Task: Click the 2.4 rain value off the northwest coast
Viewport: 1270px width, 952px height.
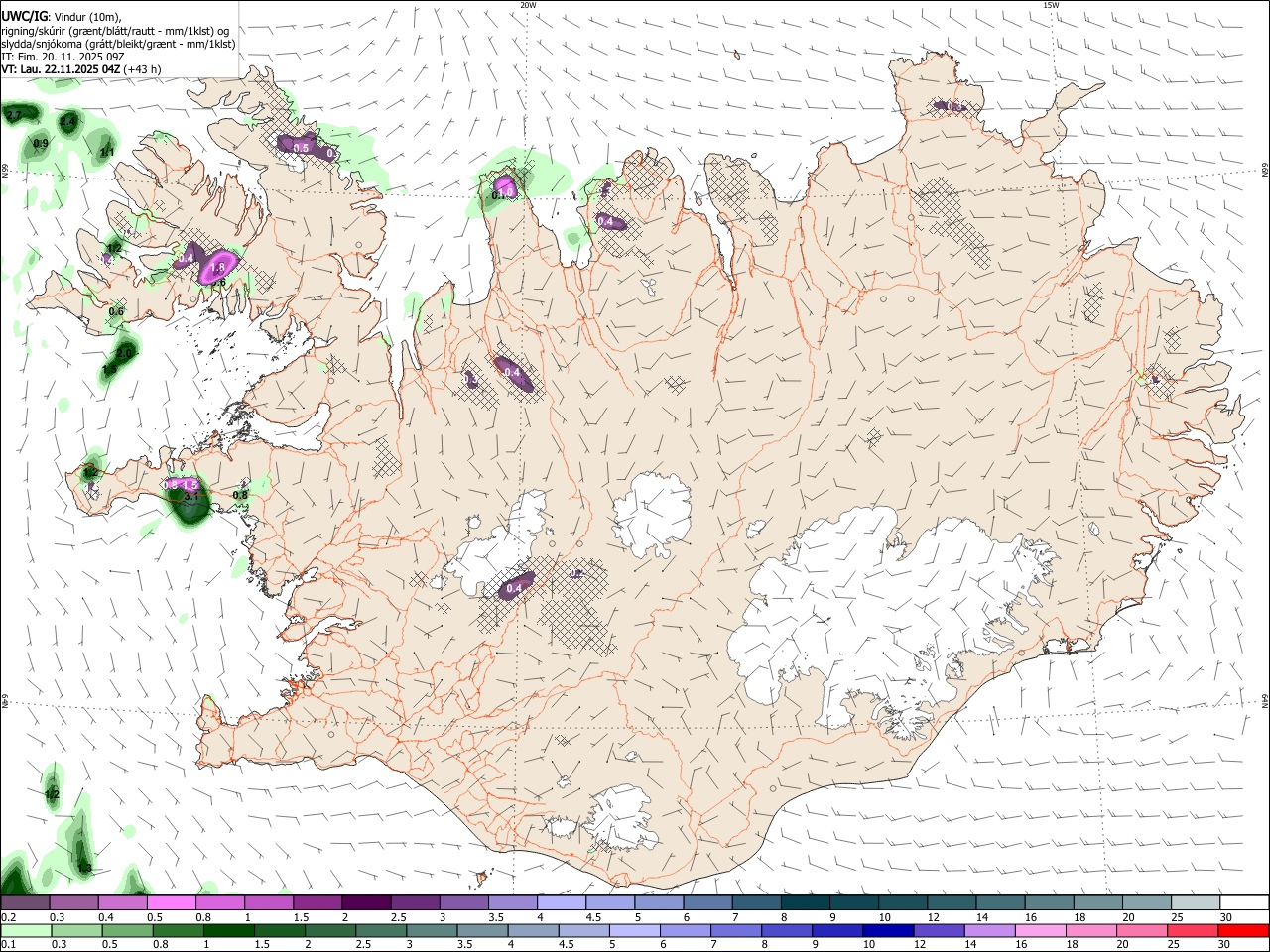Action: point(67,121)
